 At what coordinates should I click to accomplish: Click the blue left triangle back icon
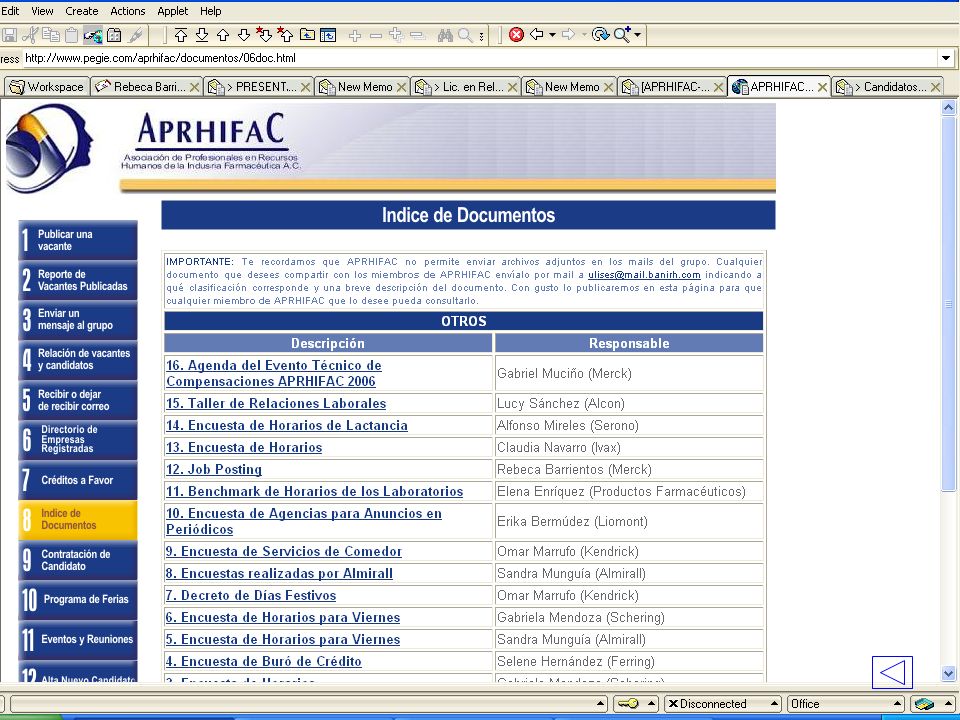tap(892, 672)
